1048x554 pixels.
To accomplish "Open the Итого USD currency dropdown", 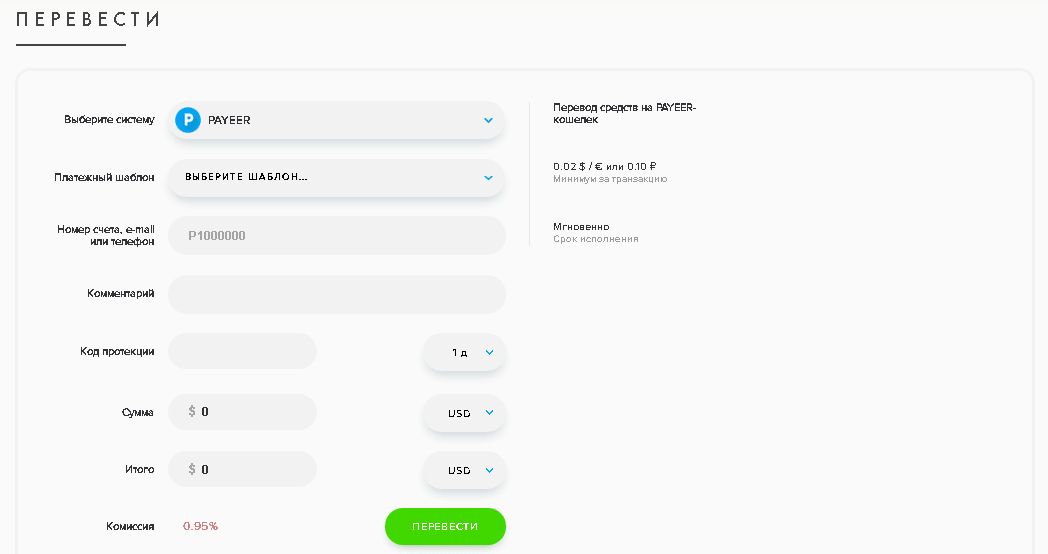I will (x=463, y=470).
